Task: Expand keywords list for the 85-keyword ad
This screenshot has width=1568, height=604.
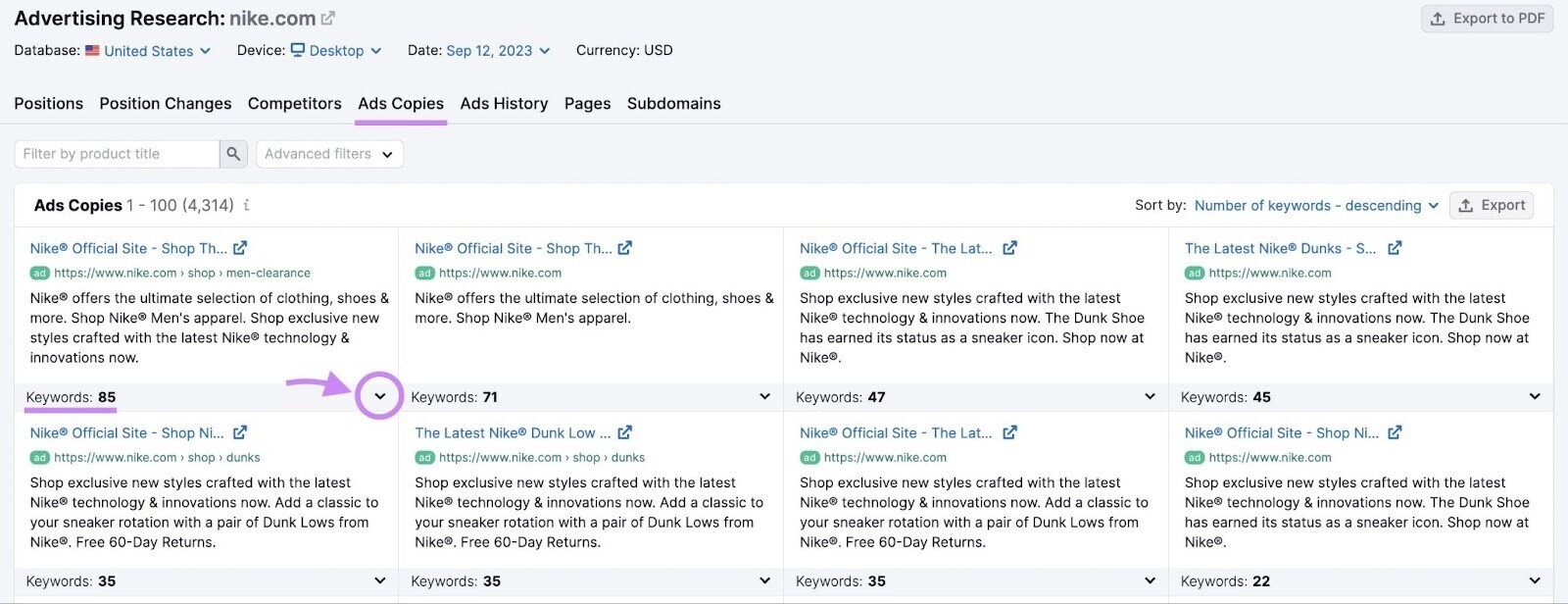Action: pyautogui.click(x=380, y=397)
